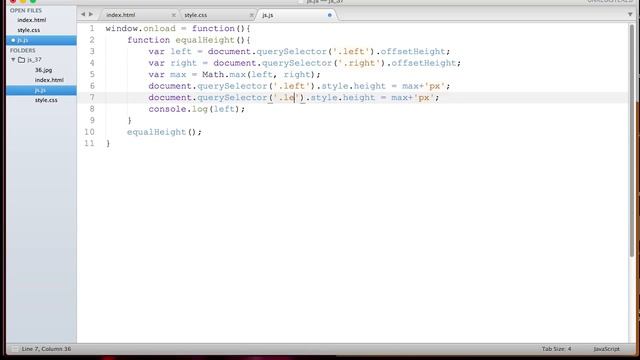
Task: Go to previous tab with left arrow
Action: [x=83, y=14]
